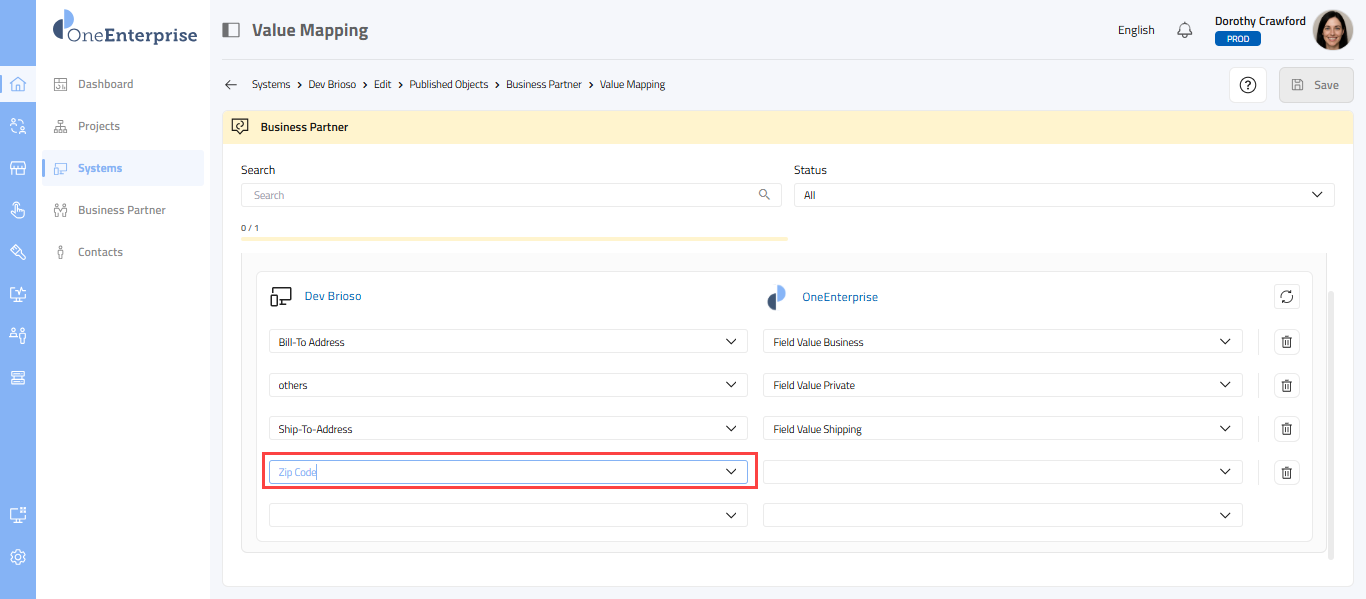This screenshot has height=599, width=1366.
Task: Click the Published Objects breadcrumb link
Action: (x=448, y=85)
